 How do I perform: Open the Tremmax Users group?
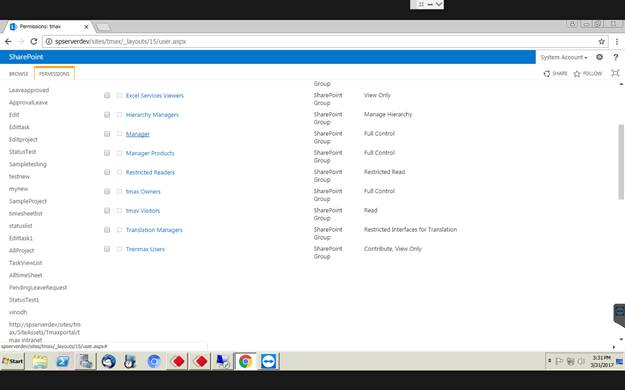(x=145, y=249)
